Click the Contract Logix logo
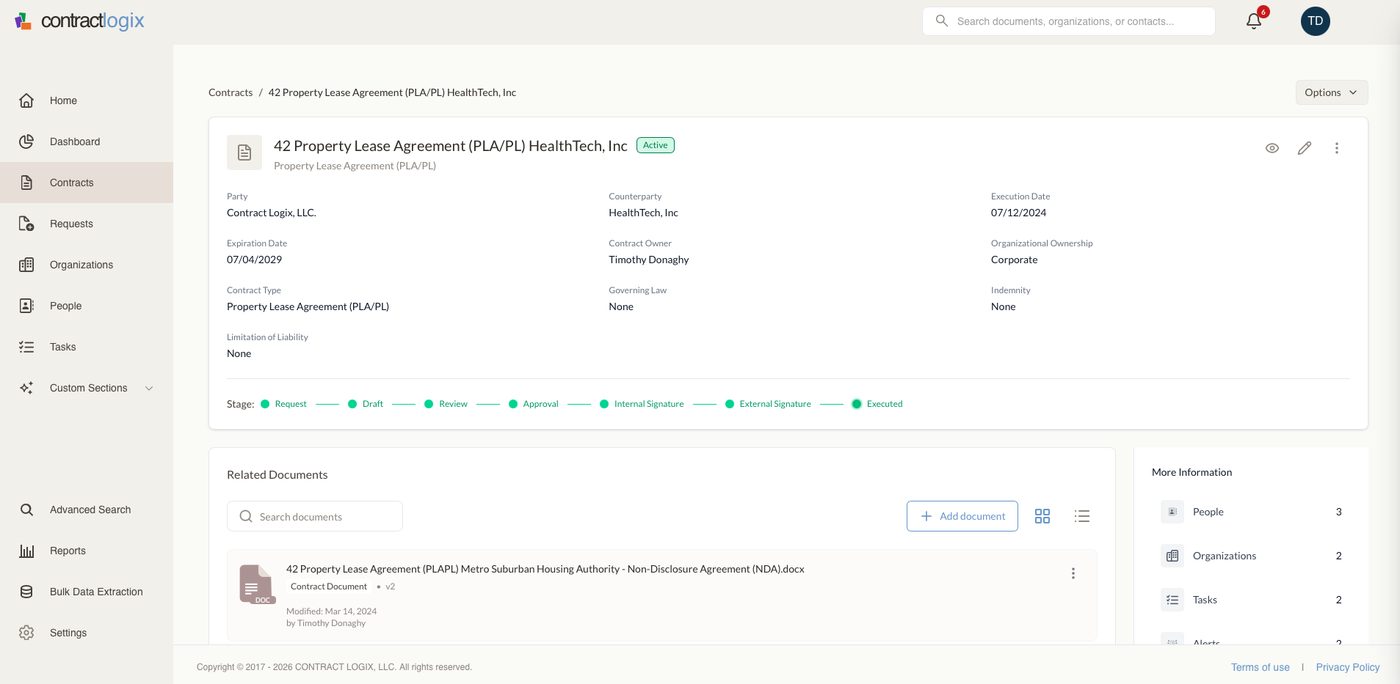 pos(79,21)
